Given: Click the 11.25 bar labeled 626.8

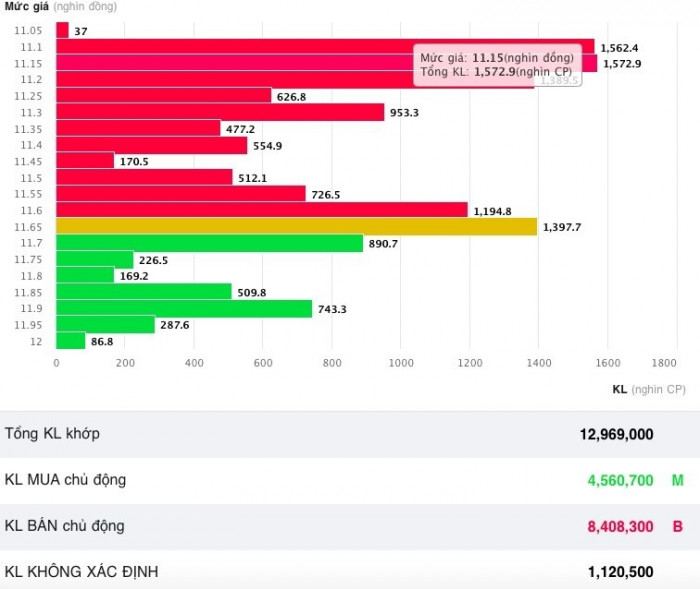Looking at the screenshot, I should [x=163, y=96].
